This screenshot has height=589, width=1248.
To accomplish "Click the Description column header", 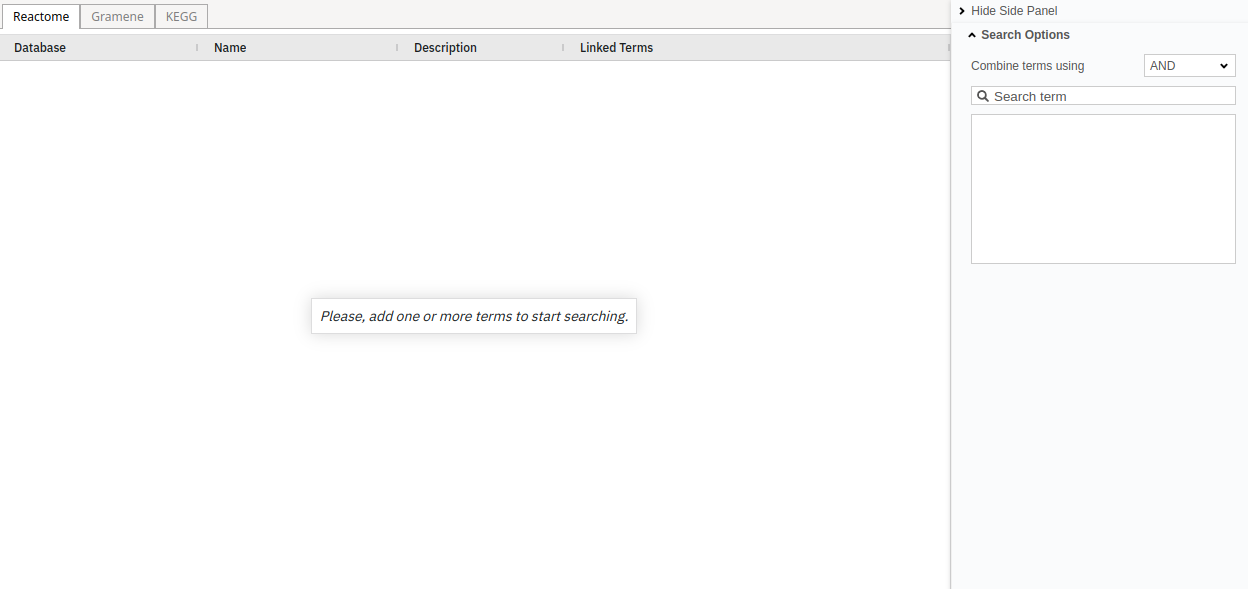I will pos(445,48).
